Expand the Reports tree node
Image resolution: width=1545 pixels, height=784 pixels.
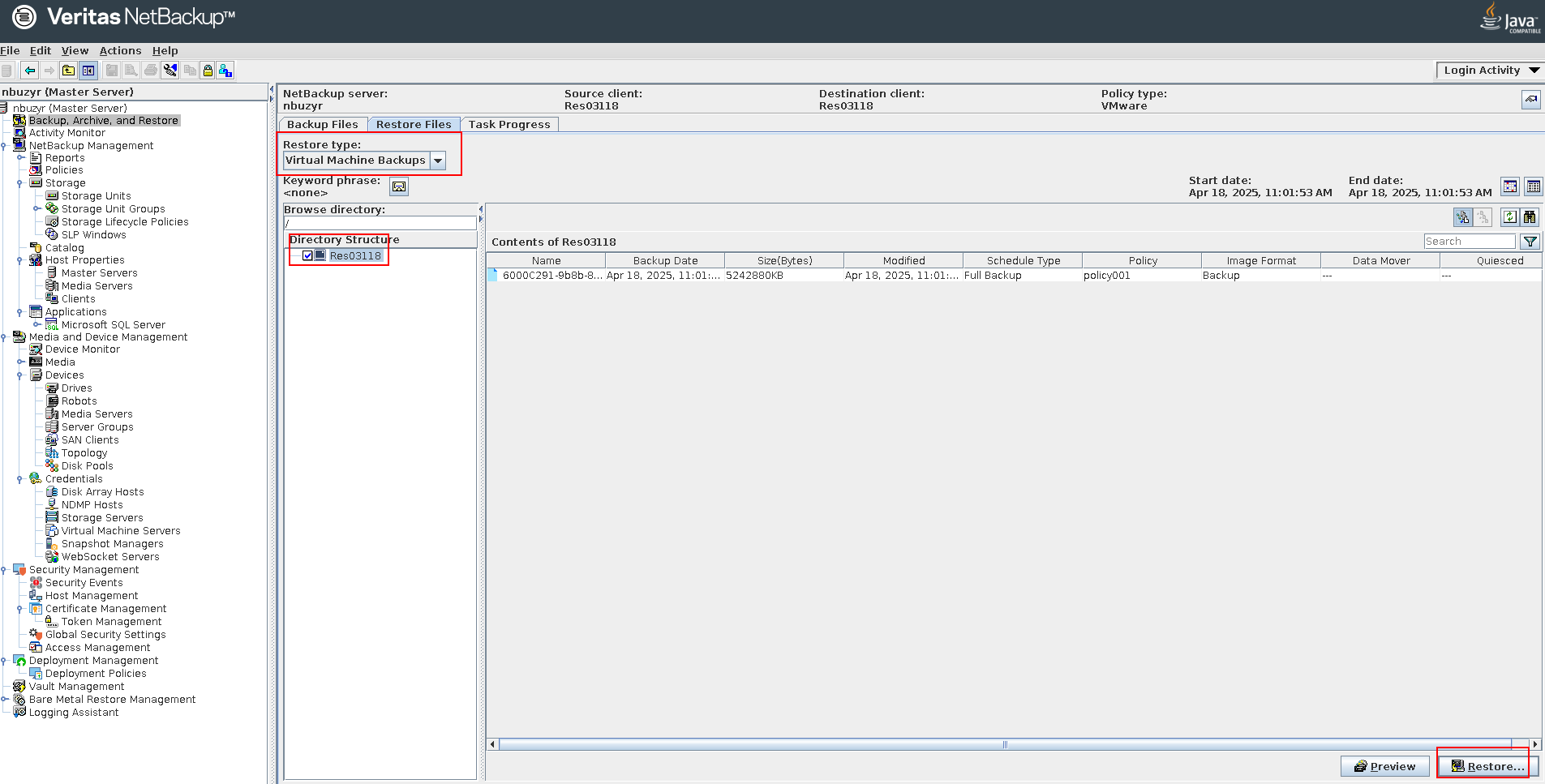pos(19,158)
